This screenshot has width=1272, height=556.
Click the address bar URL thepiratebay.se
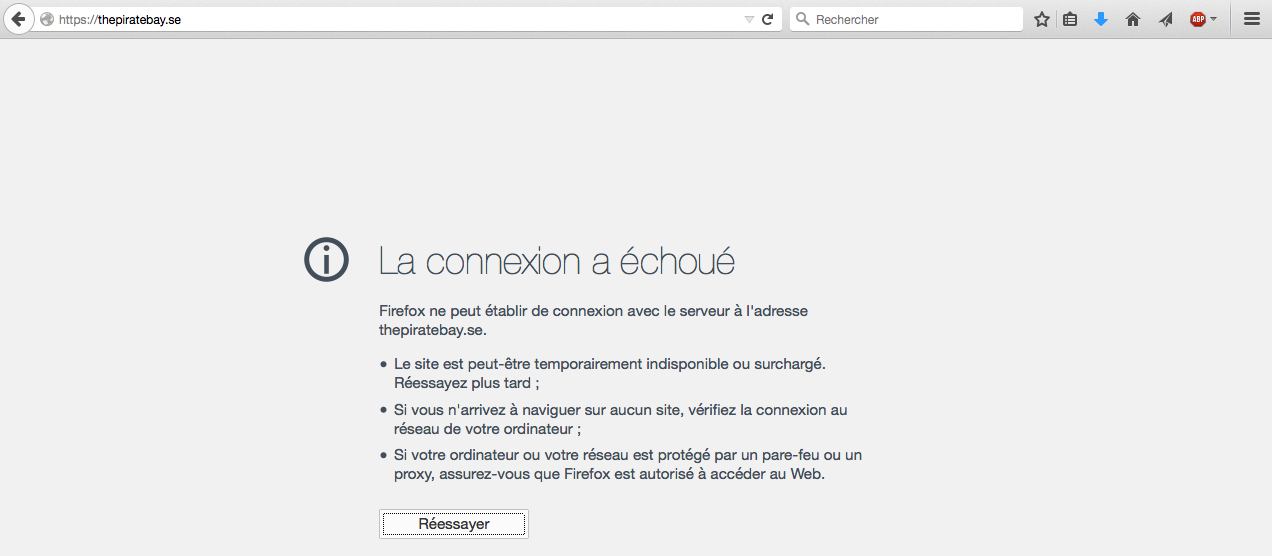tap(120, 19)
